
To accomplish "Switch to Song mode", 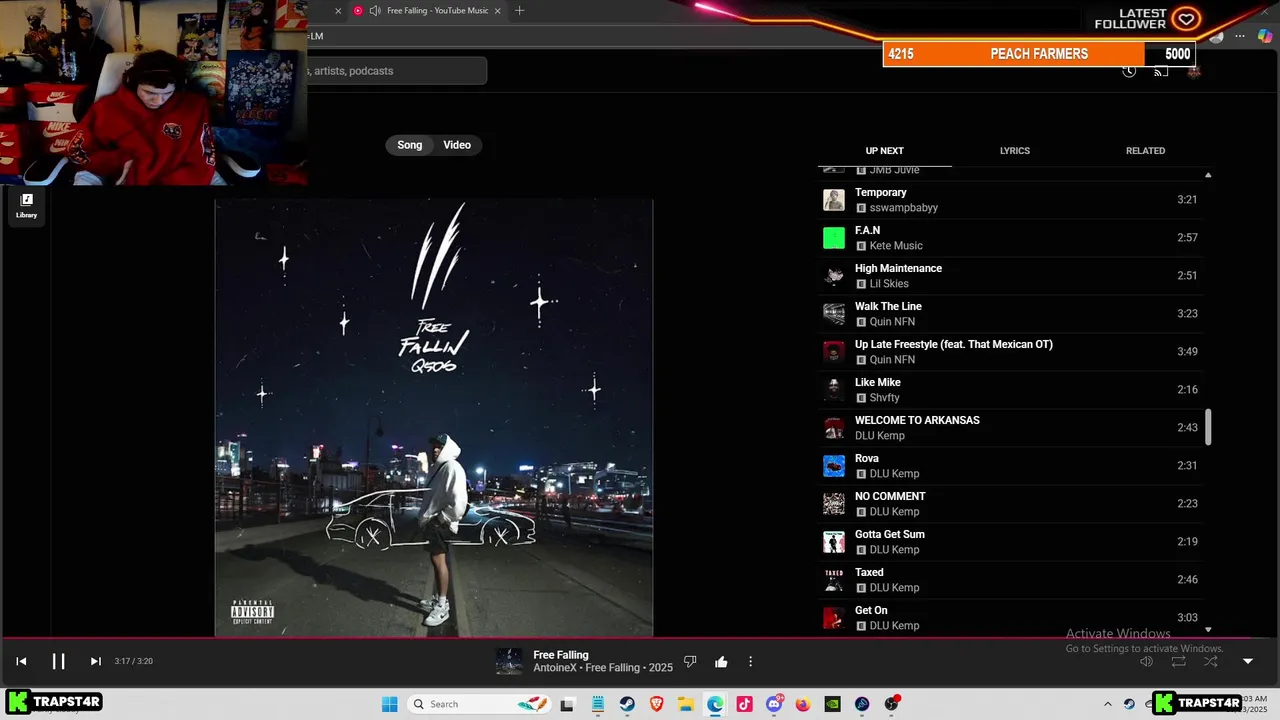I will 410,145.
